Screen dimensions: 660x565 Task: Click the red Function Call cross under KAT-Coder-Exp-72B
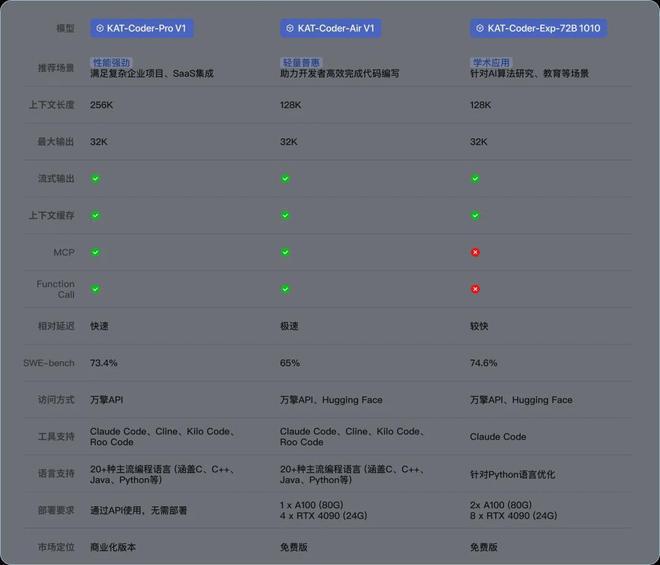(x=475, y=289)
